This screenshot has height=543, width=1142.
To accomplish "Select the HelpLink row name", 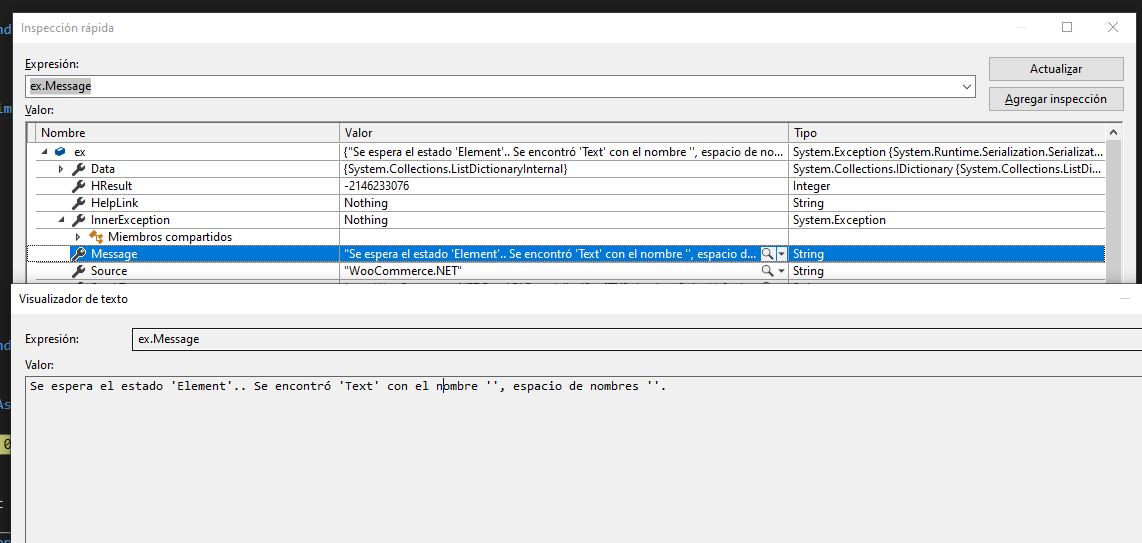I will click(x=114, y=203).
